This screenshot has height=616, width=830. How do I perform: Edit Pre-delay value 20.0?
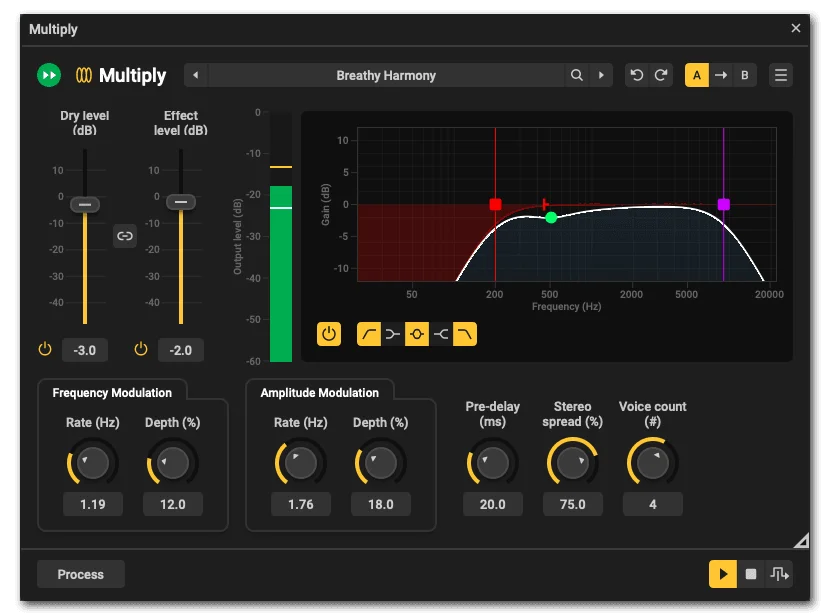coord(493,504)
